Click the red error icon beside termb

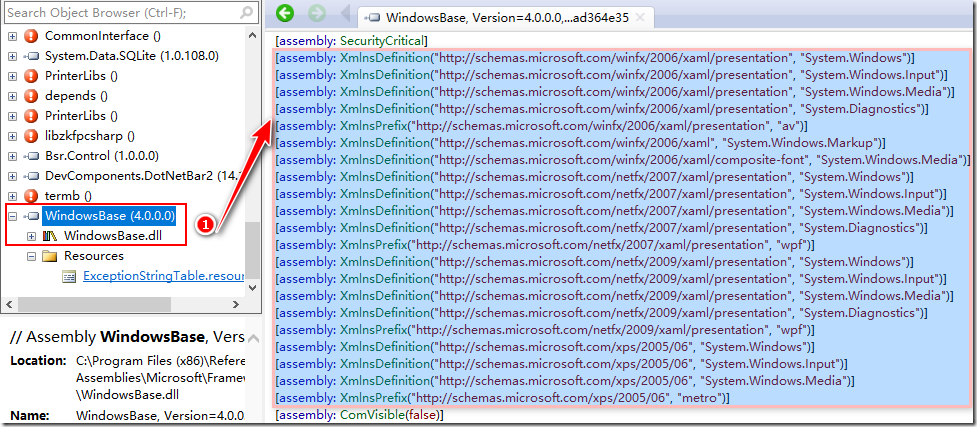(x=31, y=196)
